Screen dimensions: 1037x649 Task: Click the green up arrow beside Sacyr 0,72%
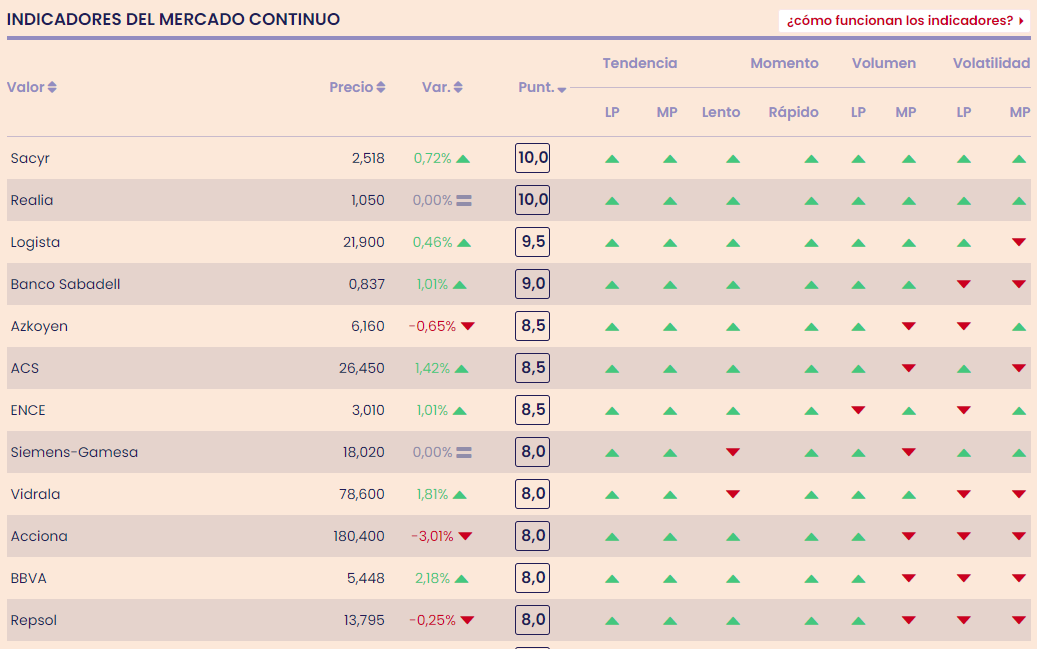pos(463,159)
